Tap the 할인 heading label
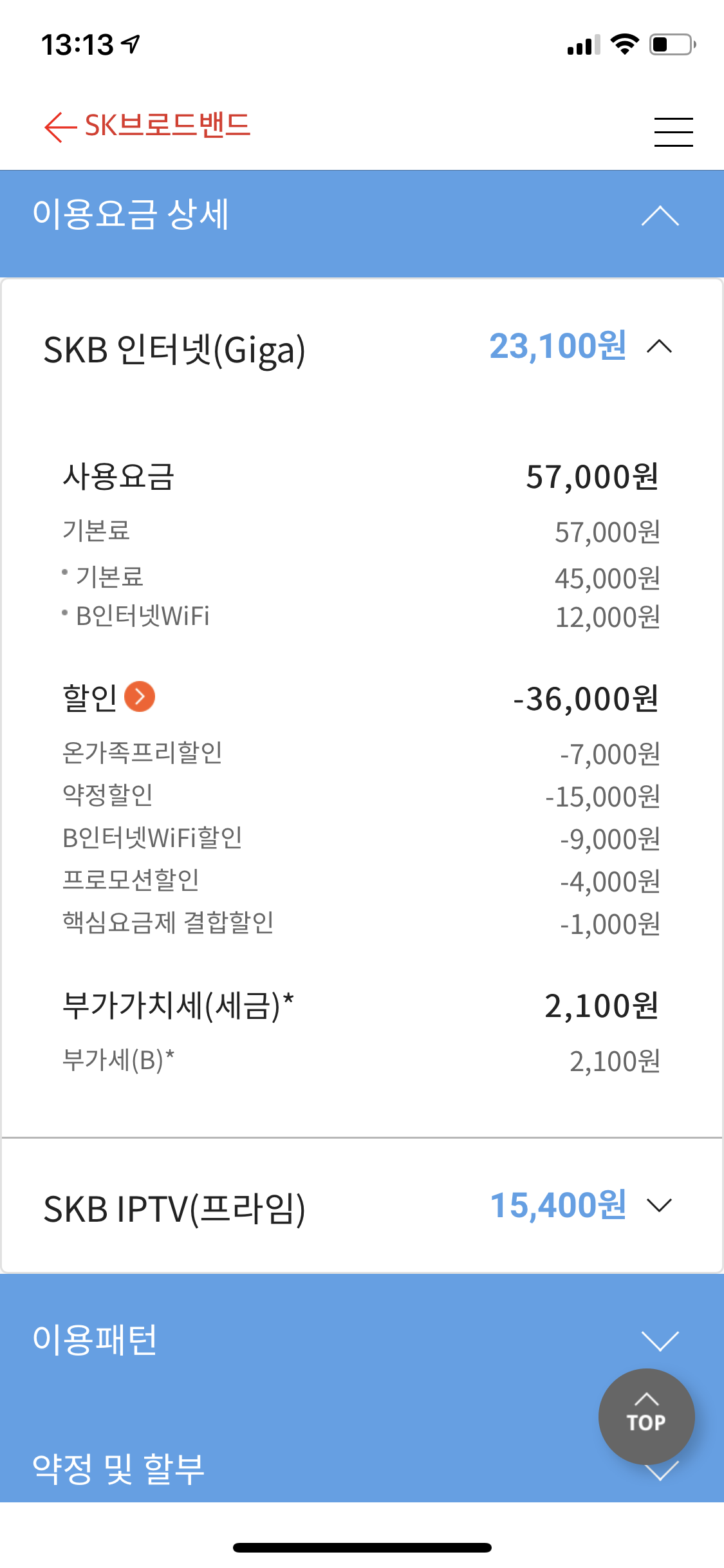Image resolution: width=724 pixels, height=1568 pixels. pos(89,698)
